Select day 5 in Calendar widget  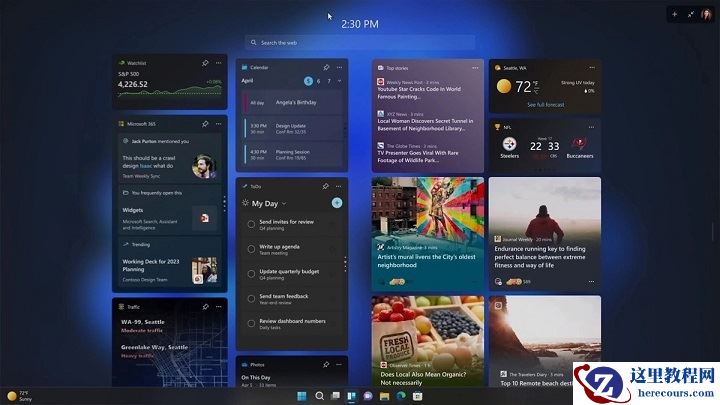(x=308, y=81)
